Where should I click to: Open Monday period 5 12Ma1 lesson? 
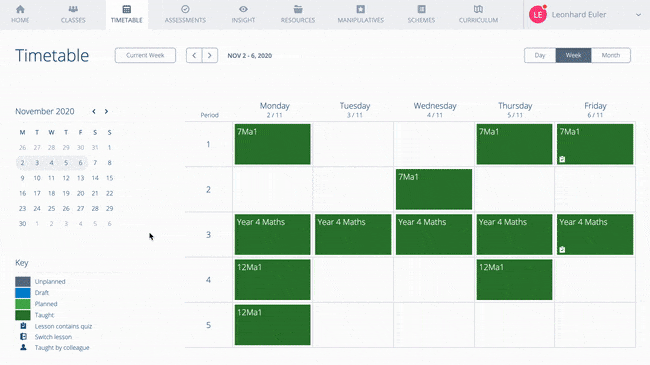pos(272,325)
